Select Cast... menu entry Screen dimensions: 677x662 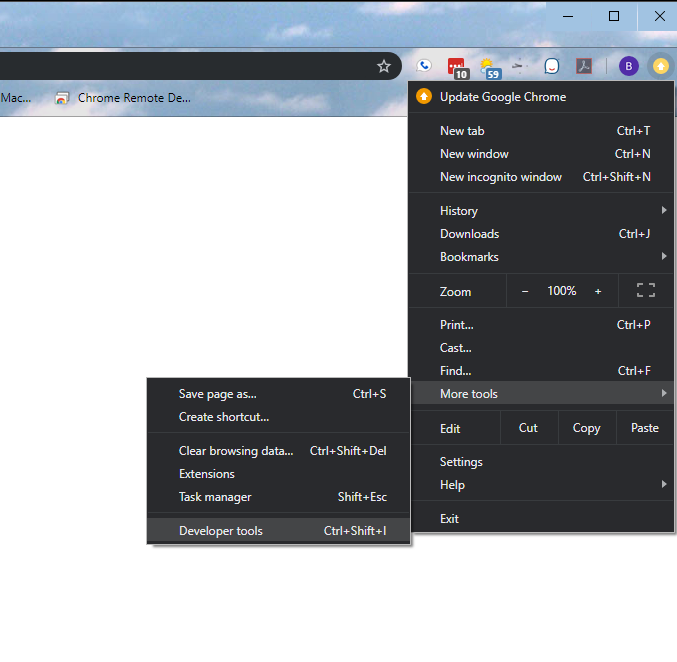click(541, 348)
